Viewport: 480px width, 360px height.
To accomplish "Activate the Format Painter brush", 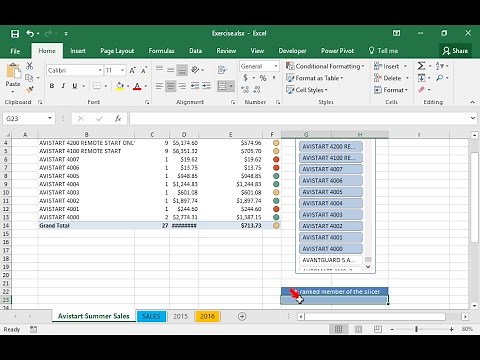I will [29, 89].
